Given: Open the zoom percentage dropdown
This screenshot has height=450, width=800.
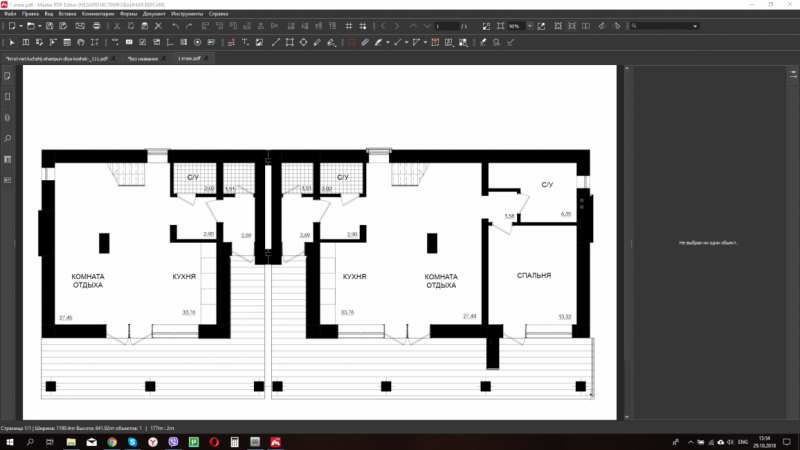Looking at the screenshot, I should tap(530, 26).
